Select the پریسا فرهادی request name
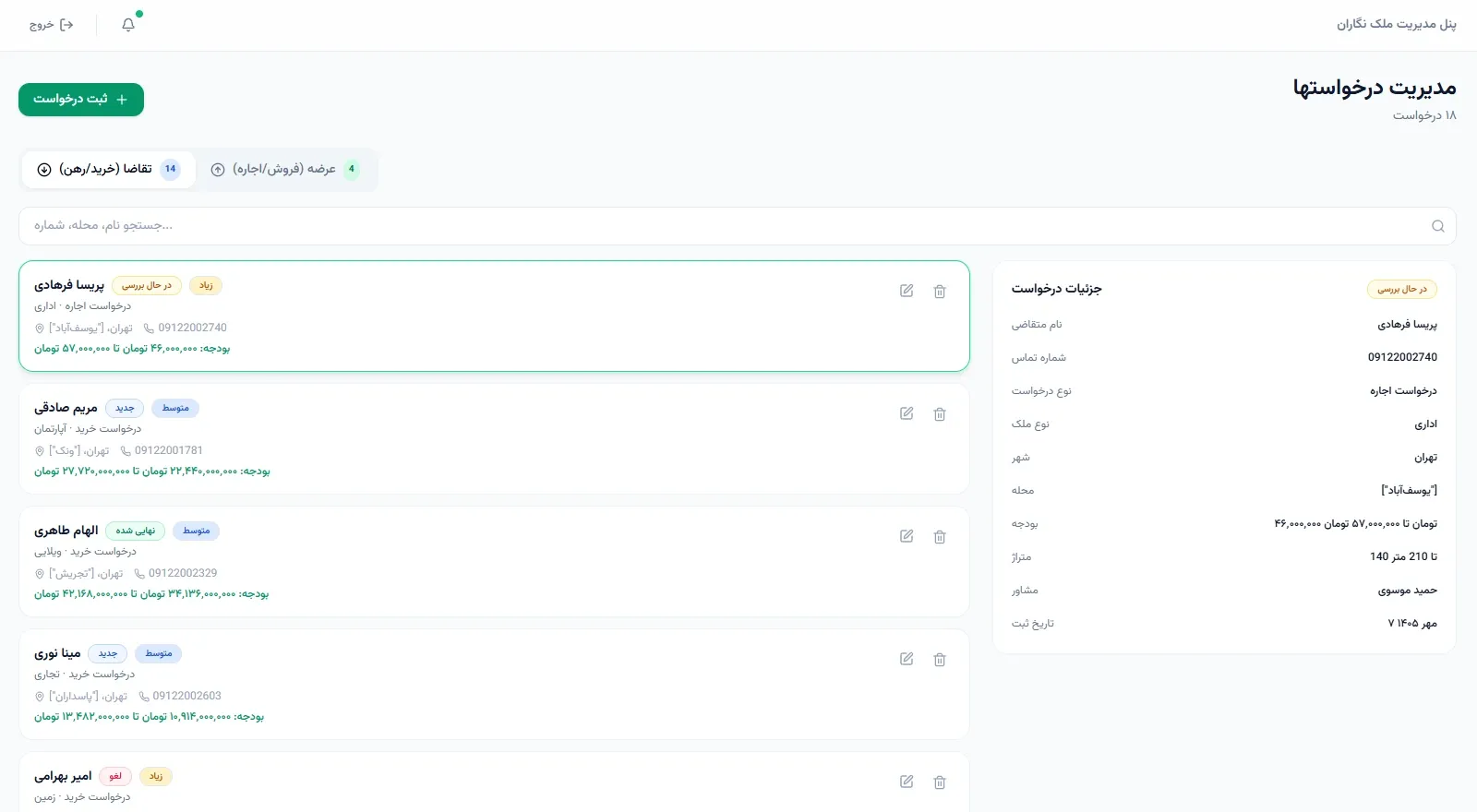This screenshot has height=812, width=1477. (69, 285)
